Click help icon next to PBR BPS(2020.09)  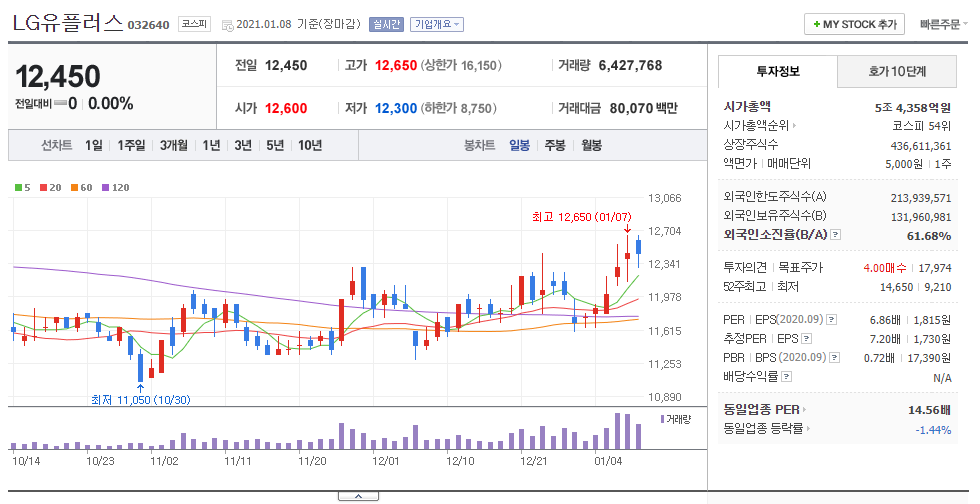(x=834, y=358)
